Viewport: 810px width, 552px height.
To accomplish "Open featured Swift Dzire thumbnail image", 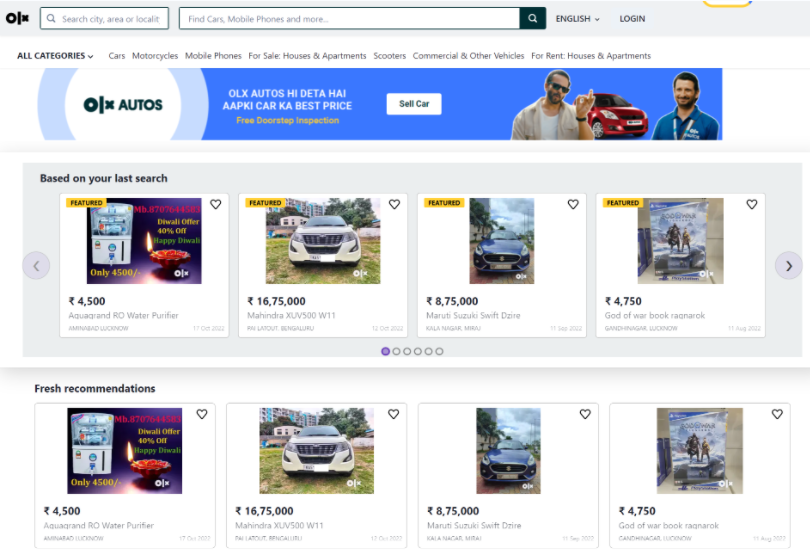I will tap(502, 241).
